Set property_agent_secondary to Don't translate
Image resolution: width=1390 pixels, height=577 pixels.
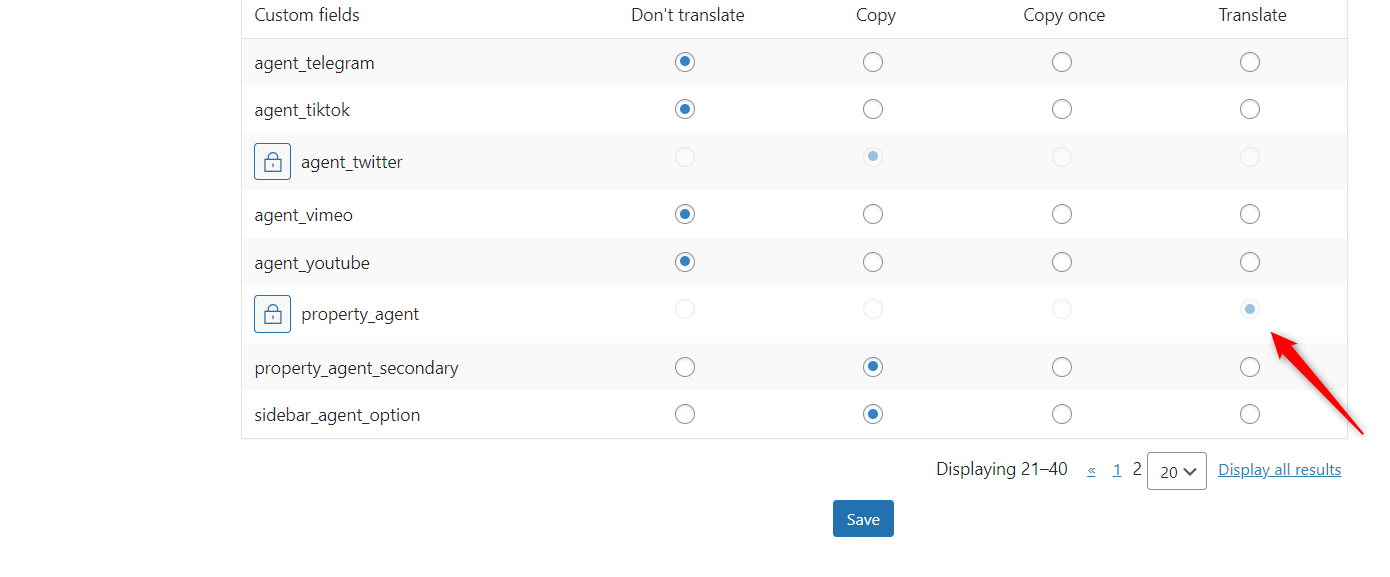click(684, 367)
